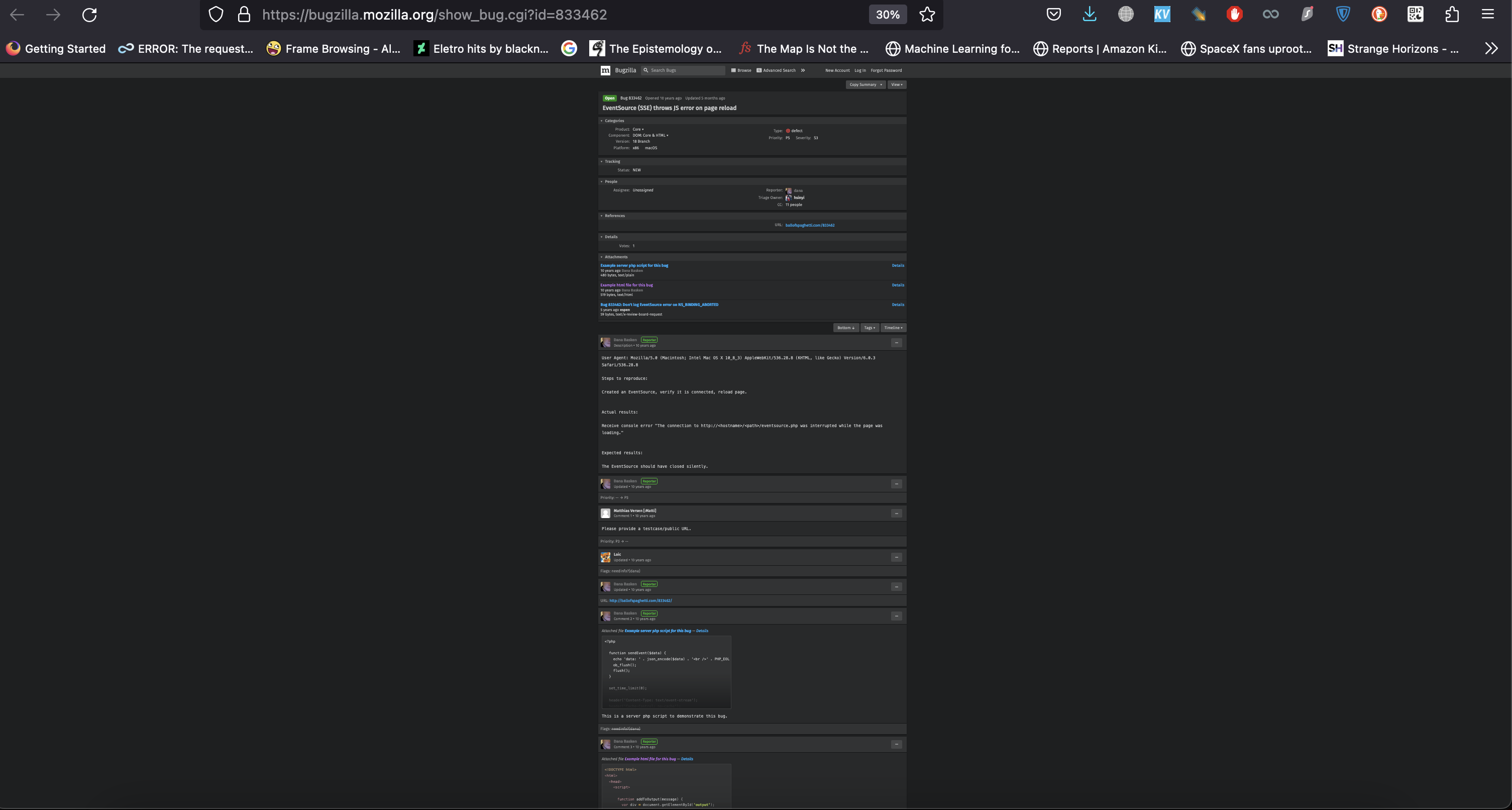Open the Tags dropdown
Screen dimensions: 1512x810
pos(870,328)
